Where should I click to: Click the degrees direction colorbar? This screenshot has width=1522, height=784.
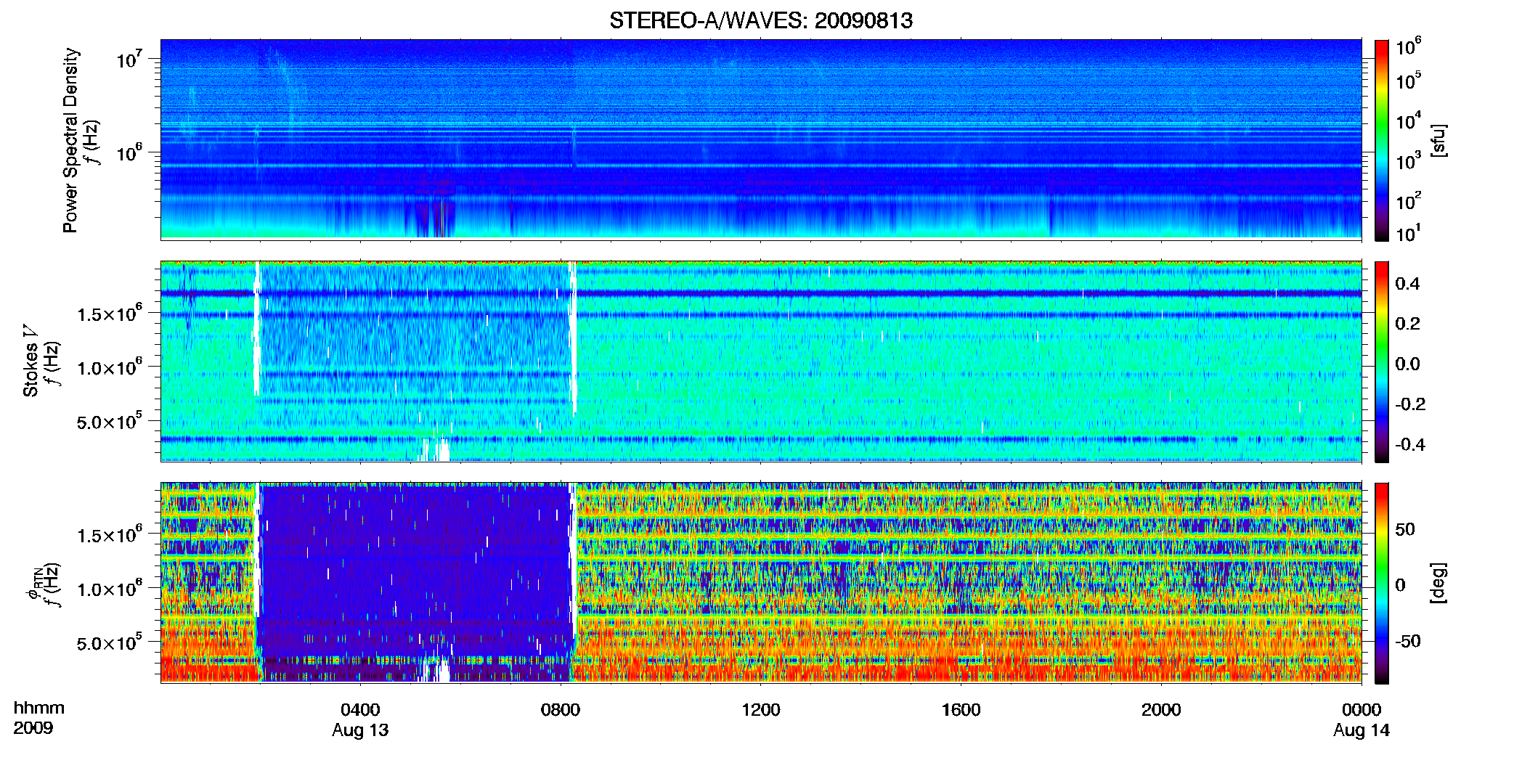tap(1382, 583)
